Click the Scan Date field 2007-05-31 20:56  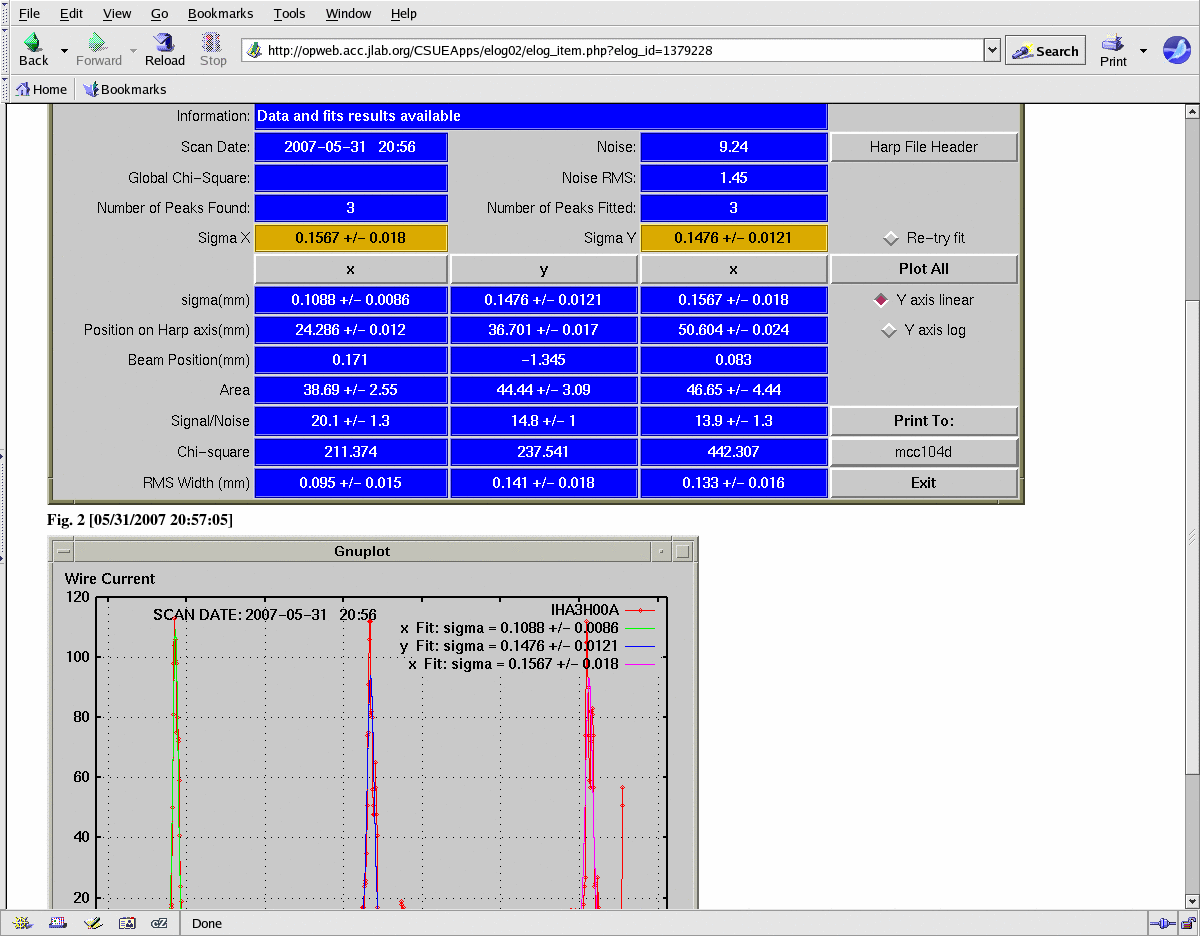pos(351,147)
